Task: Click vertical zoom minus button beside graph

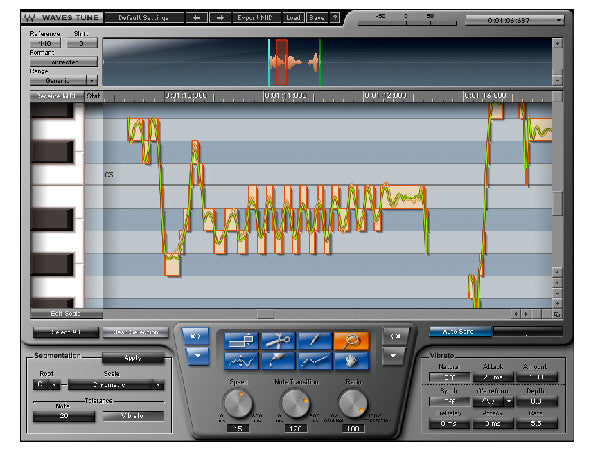Action: tap(557, 293)
